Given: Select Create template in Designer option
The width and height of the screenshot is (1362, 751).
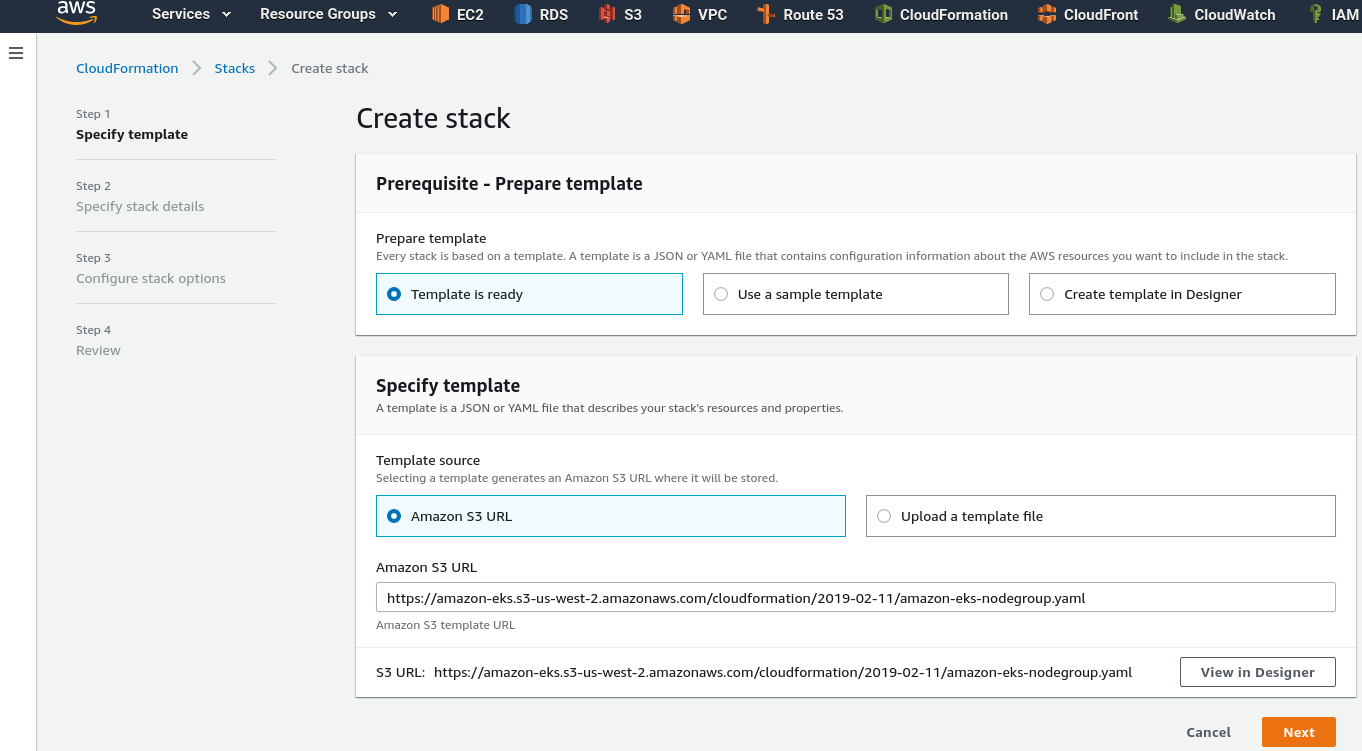Looking at the screenshot, I should pyautogui.click(x=1182, y=294).
